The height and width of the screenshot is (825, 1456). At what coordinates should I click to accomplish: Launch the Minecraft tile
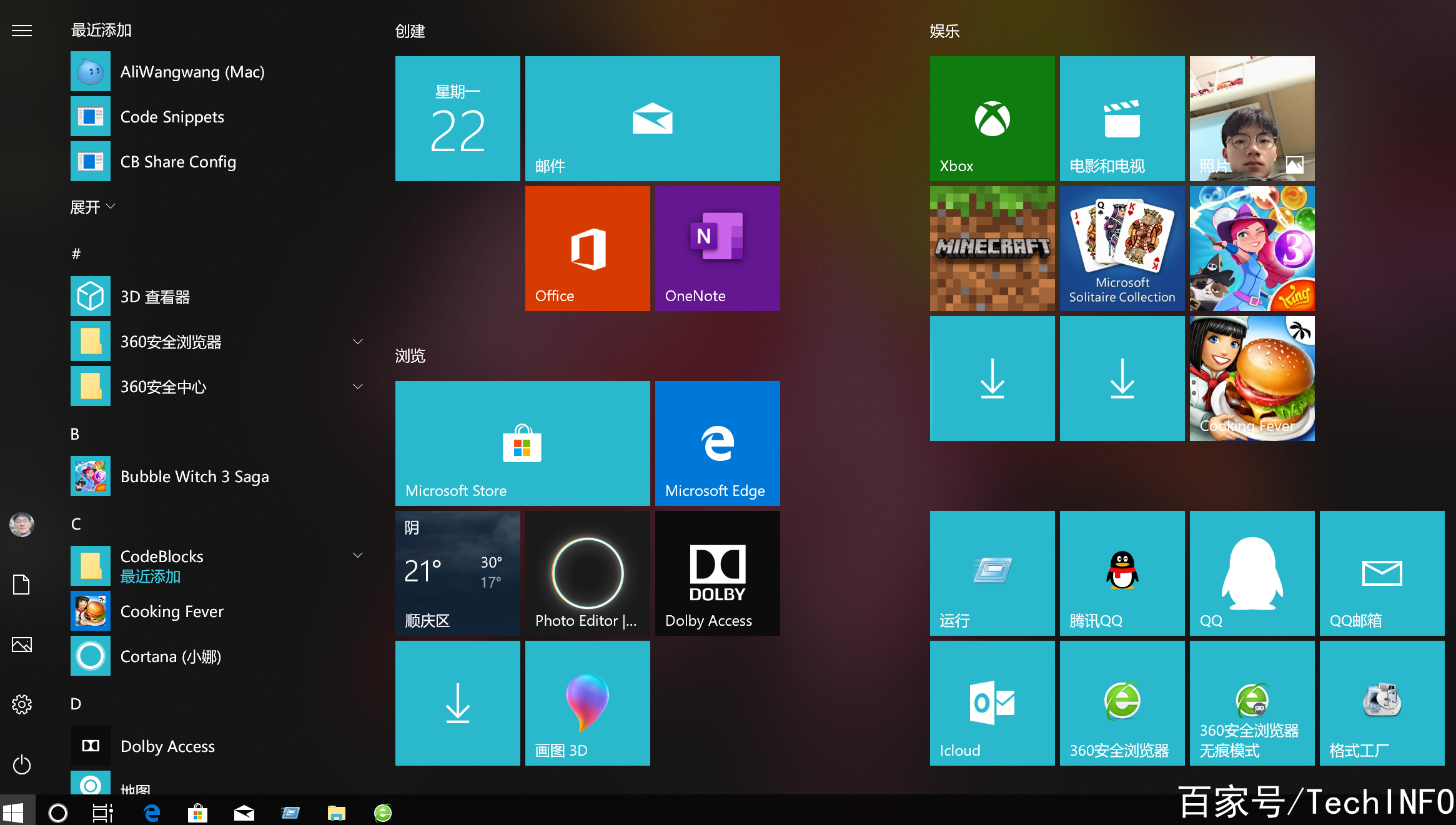(992, 249)
